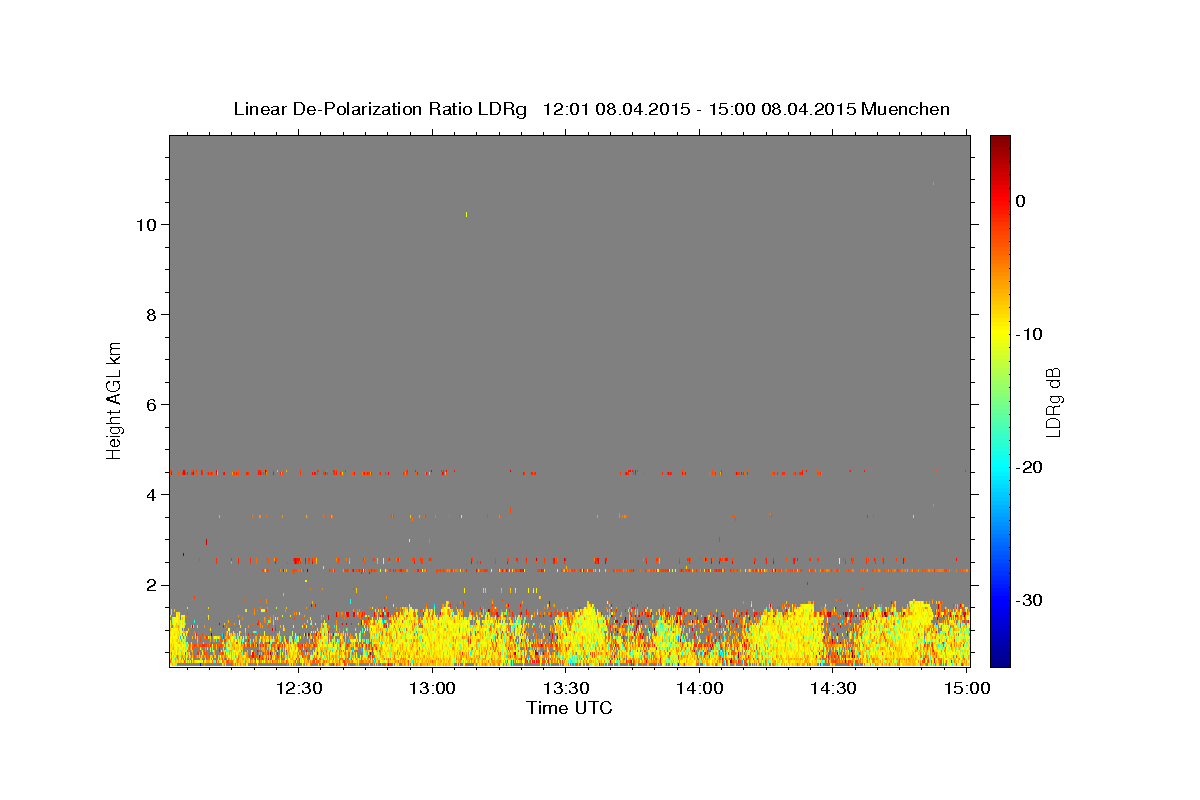Viewport: 1200px width, 800px height.
Task: Click the height tick label '8'
Action: pos(151,314)
